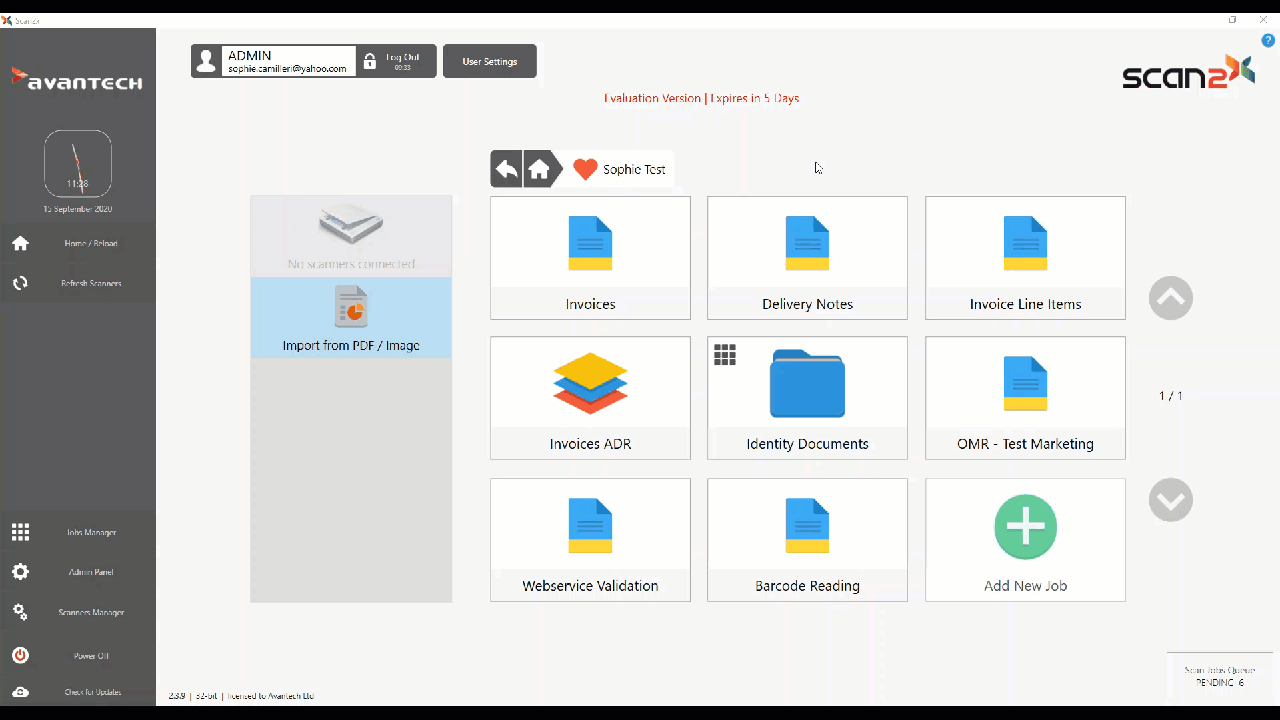Toggle the heart favorite for Sophie Test
This screenshot has width=1280, height=720.
pyautogui.click(x=585, y=169)
